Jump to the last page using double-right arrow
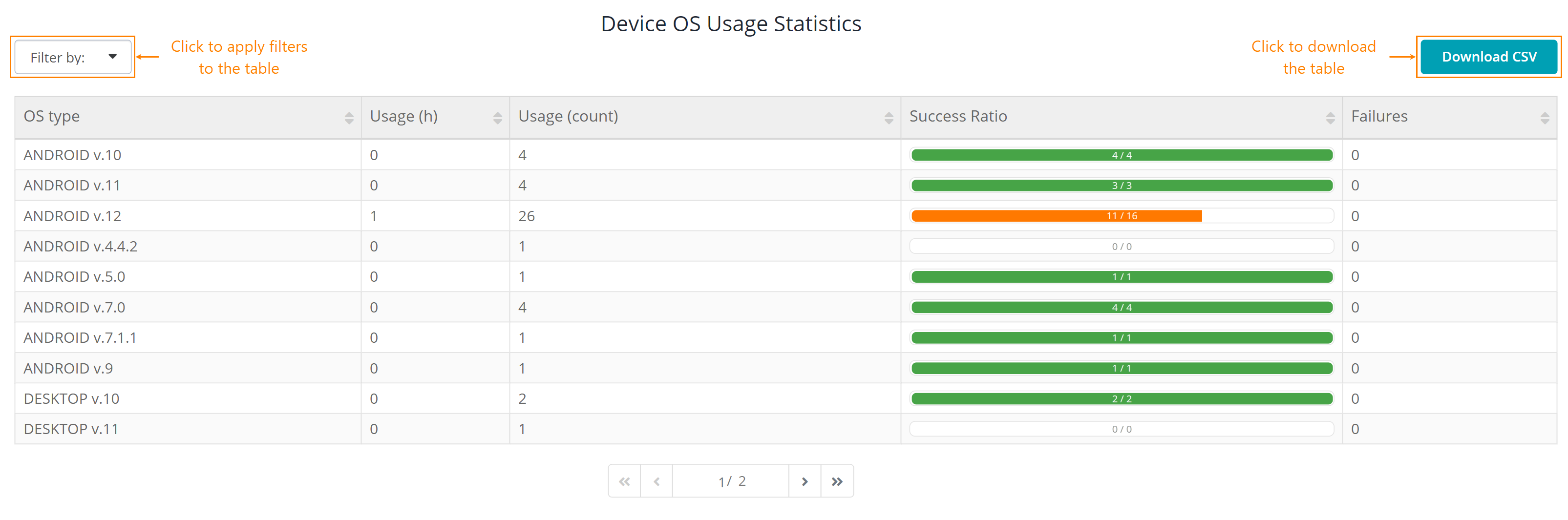1568x520 pixels. tap(838, 480)
